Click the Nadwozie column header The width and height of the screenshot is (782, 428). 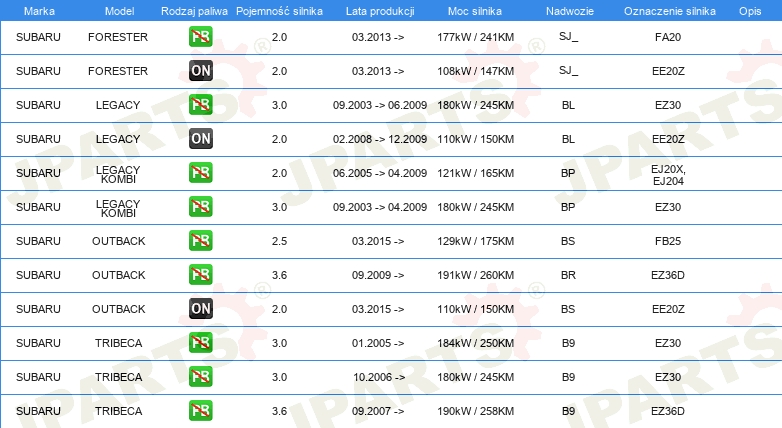coord(570,11)
